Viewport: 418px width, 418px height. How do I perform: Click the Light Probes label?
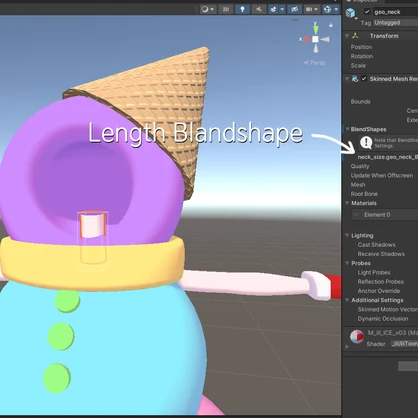(x=374, y=272)
